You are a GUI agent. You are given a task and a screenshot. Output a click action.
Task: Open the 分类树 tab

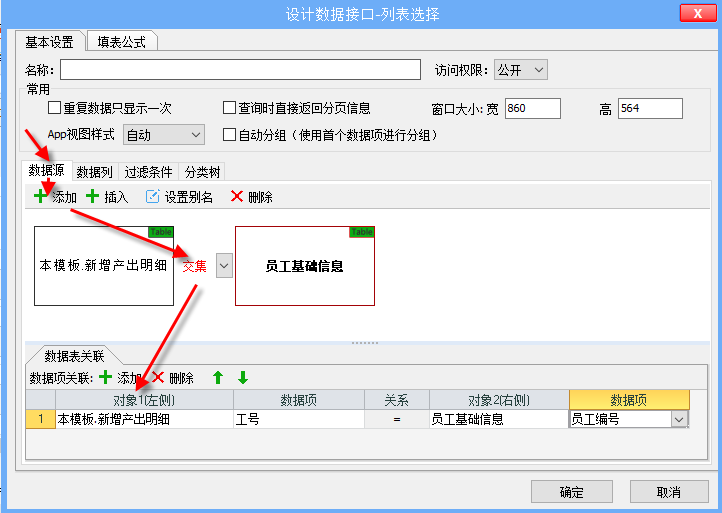(202, 172)
